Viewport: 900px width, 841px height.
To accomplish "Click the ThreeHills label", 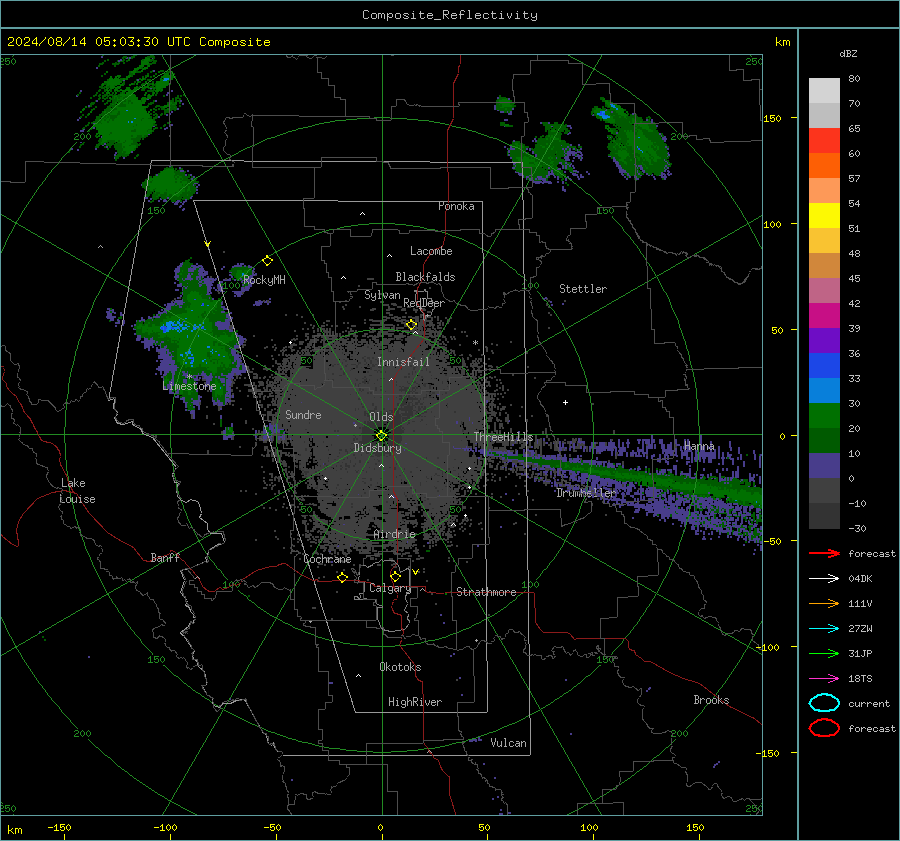I will [503, 437].
